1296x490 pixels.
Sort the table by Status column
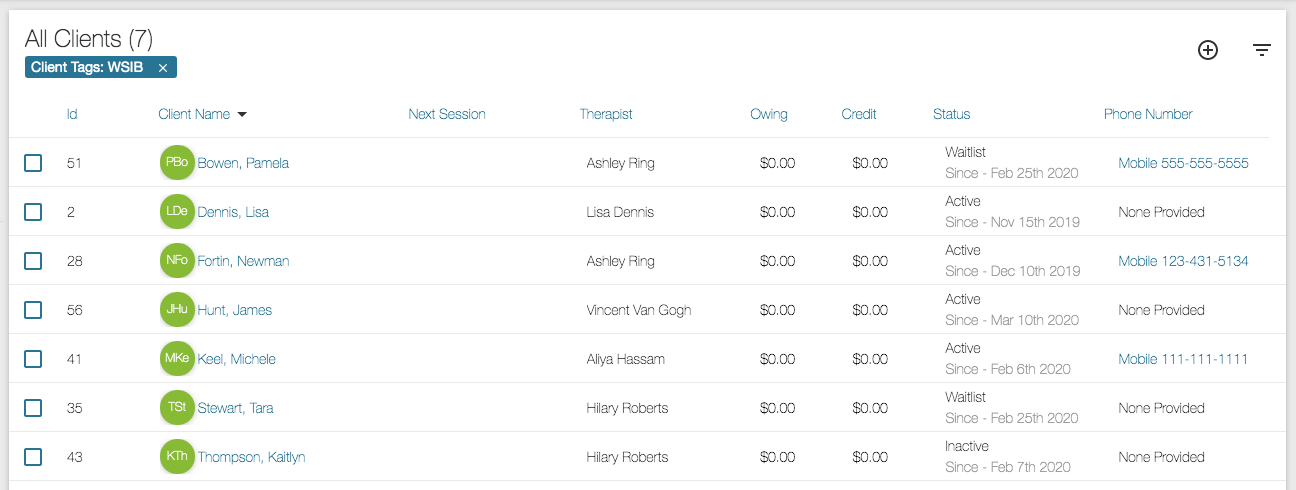951,114
